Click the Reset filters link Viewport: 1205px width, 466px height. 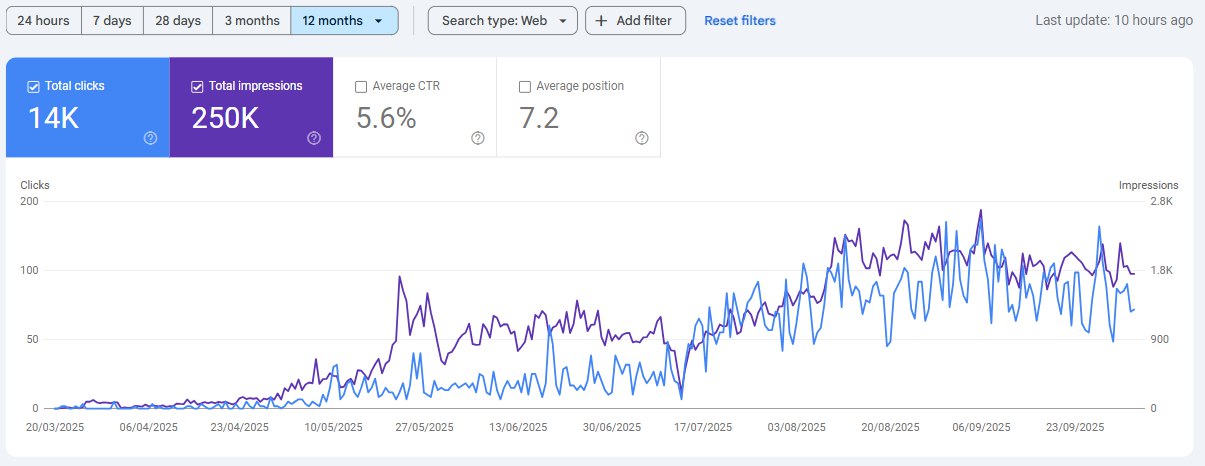739,20
